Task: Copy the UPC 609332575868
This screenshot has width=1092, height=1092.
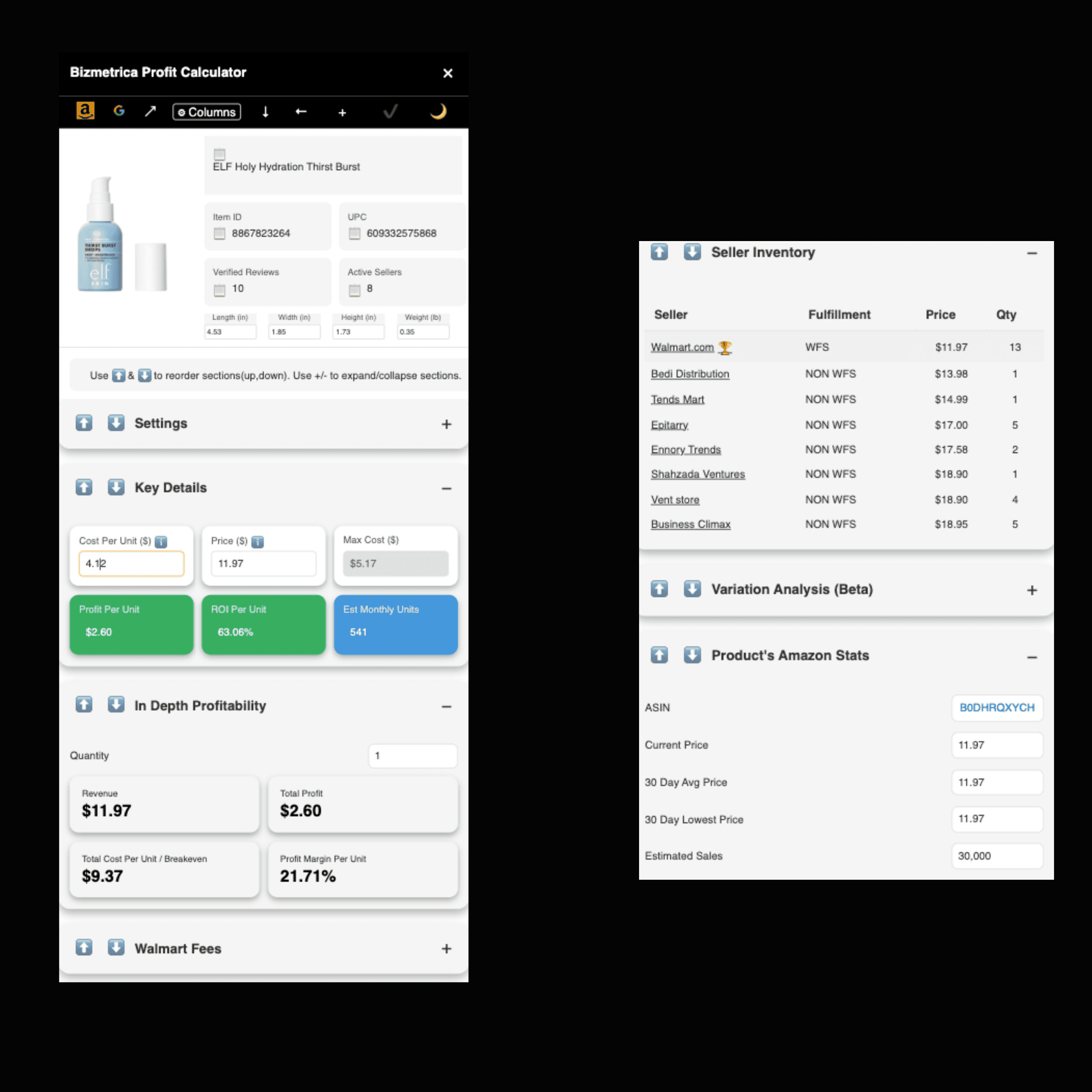Action: tap(354, 233)
